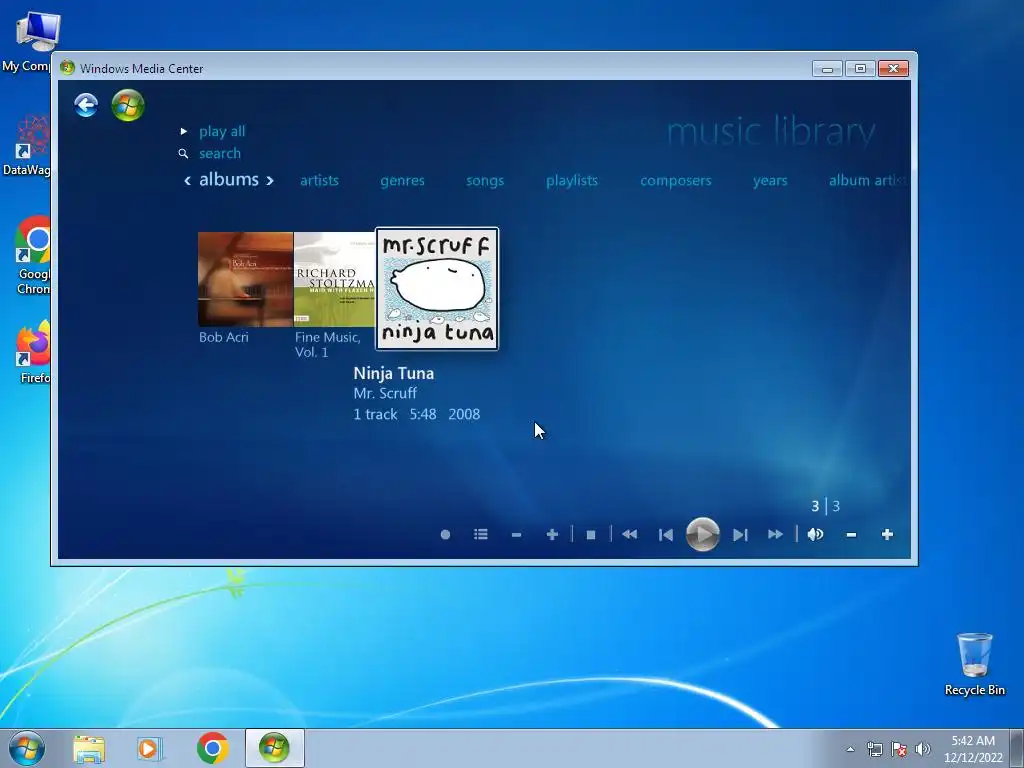
Task: Rewind using the double left arrows
Action: 630,535
